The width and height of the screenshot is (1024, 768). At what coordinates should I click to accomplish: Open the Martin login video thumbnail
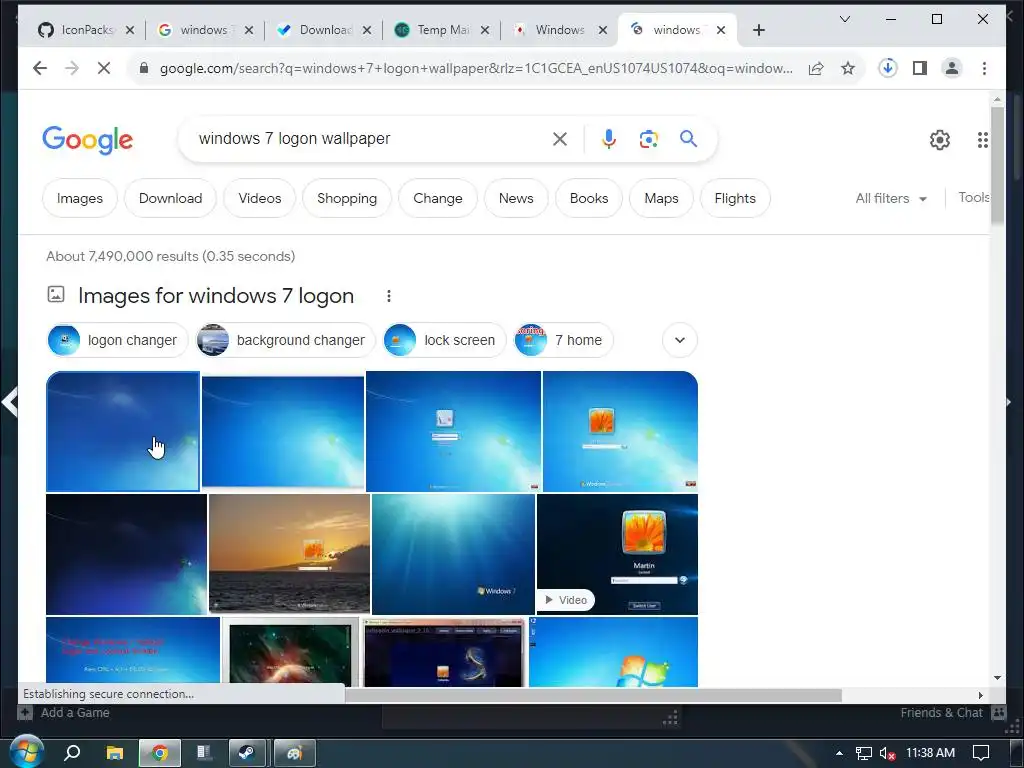tap(617, 554)
